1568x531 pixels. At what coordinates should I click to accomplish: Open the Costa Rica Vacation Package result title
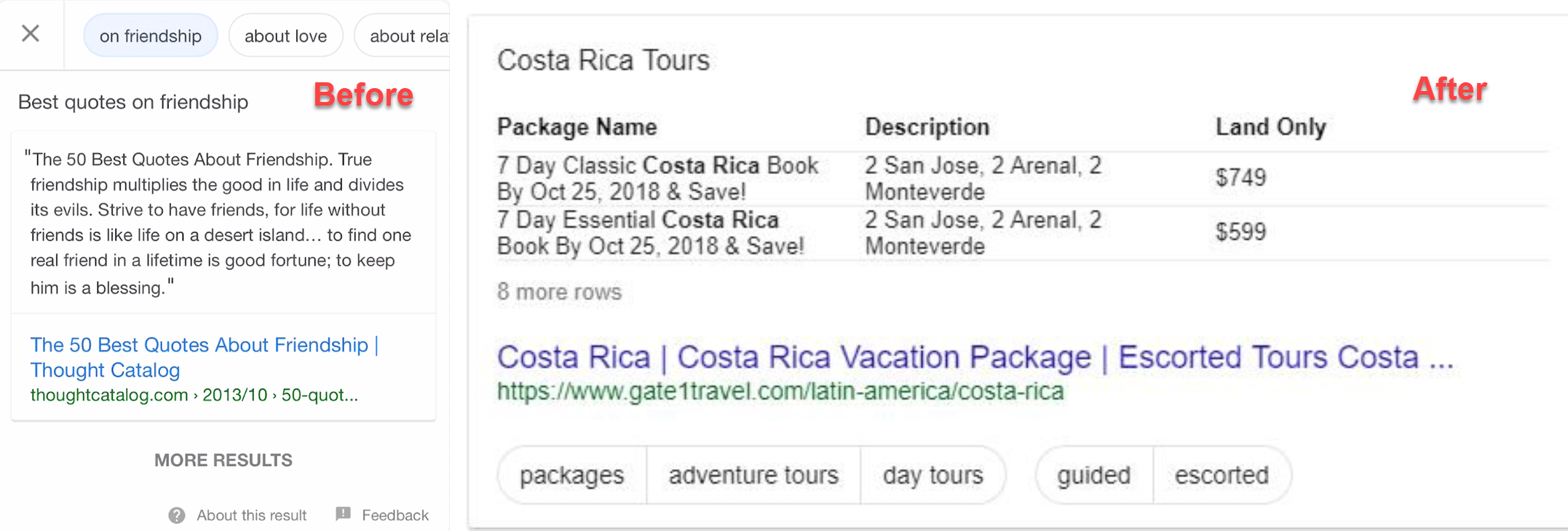(x=974, y=358)
